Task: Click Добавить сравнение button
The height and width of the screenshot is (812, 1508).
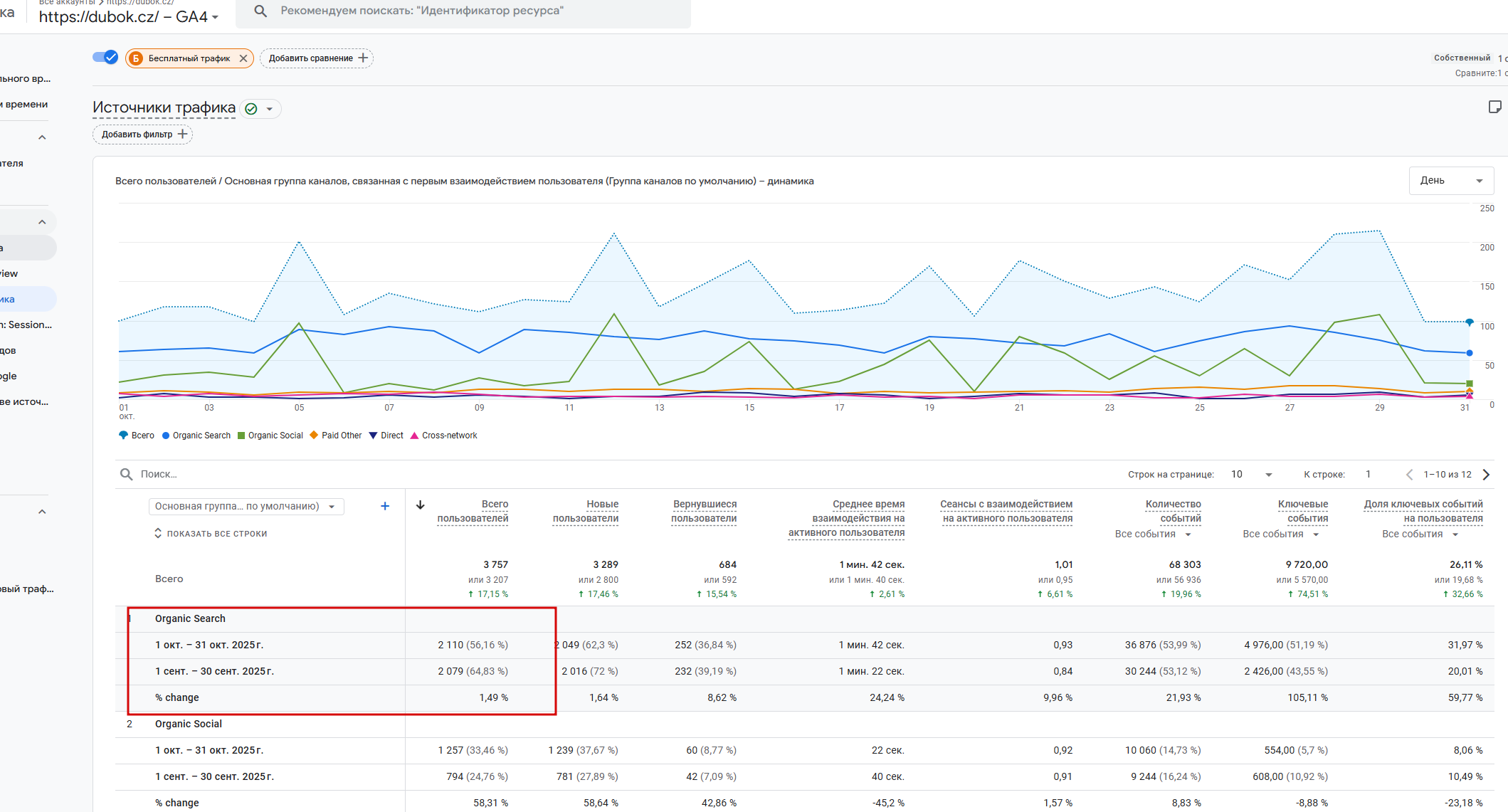Action: pyautogui.click(x=317, y=58)
